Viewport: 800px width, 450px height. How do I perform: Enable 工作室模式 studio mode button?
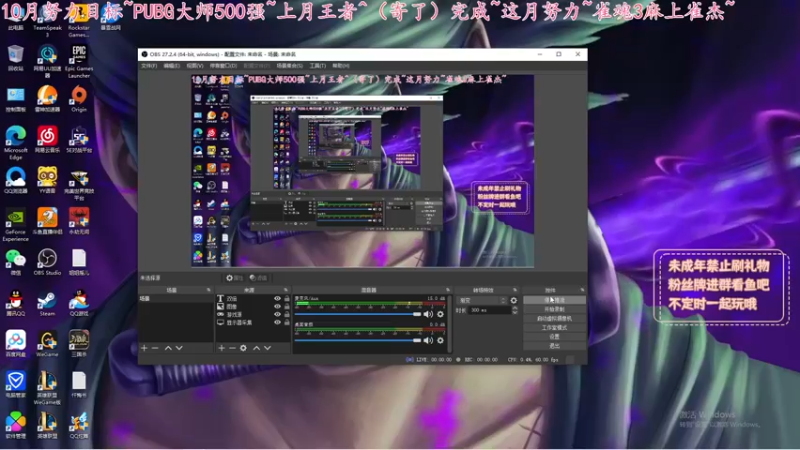(x=554, y=328)
